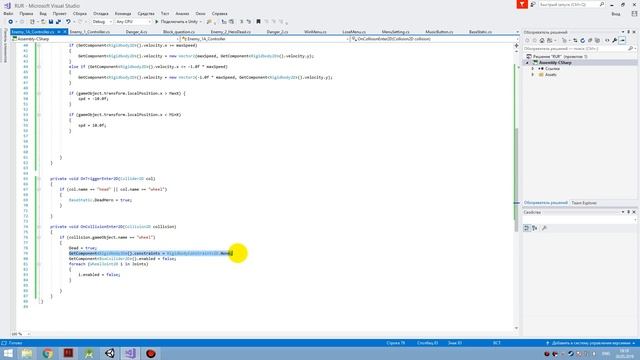This screenshot has height=360, width=640.
Task: Click the navigate backward circle icon
Action: click(11, 22)
